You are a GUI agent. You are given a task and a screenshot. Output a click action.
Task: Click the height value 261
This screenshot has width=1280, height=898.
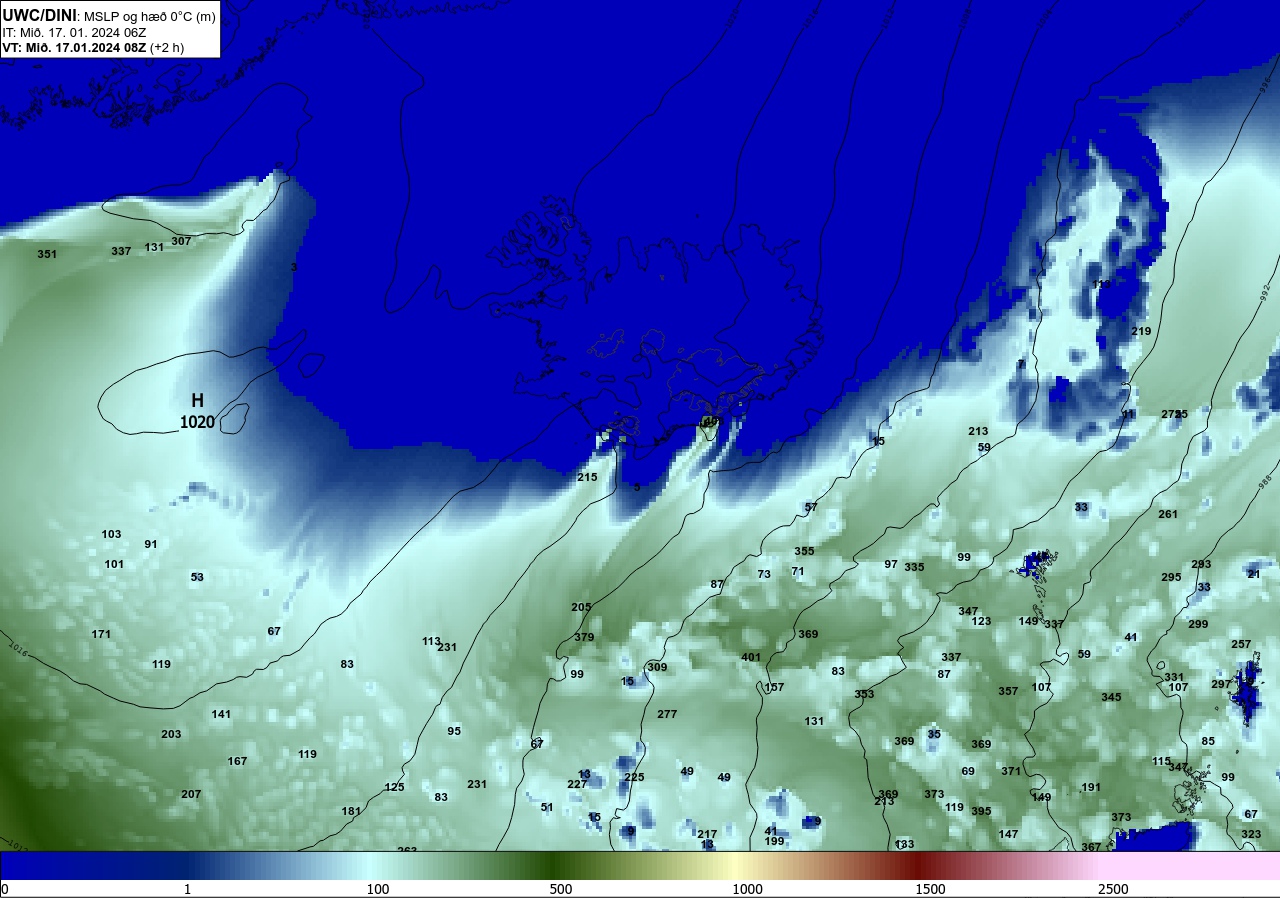[1168, 514]
